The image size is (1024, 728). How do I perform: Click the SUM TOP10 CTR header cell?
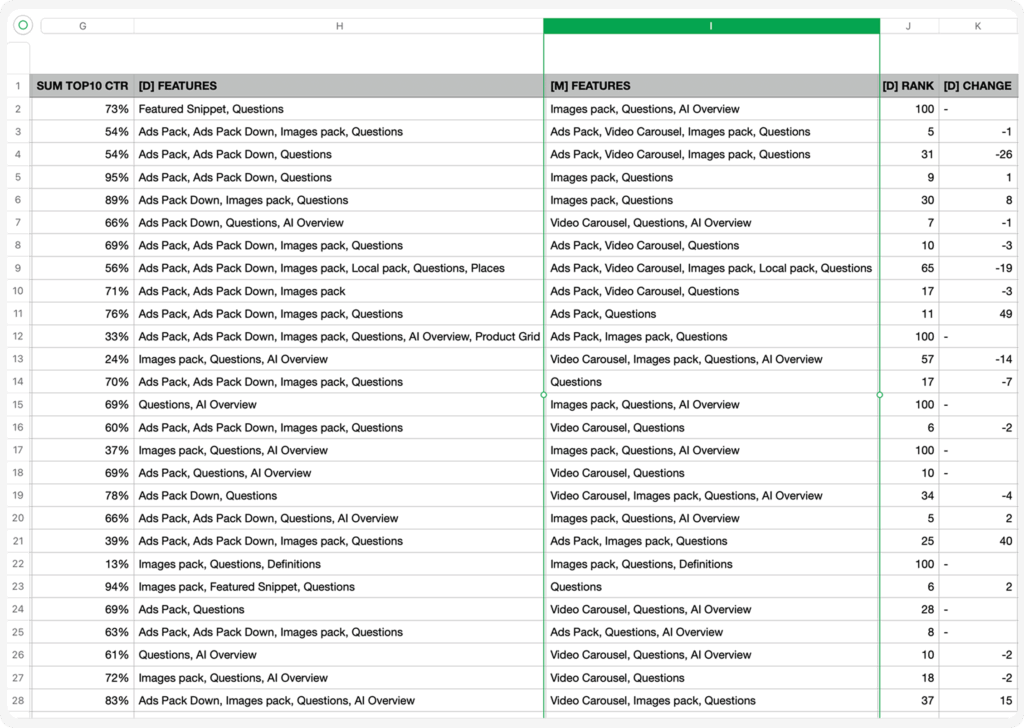point(82,86)
